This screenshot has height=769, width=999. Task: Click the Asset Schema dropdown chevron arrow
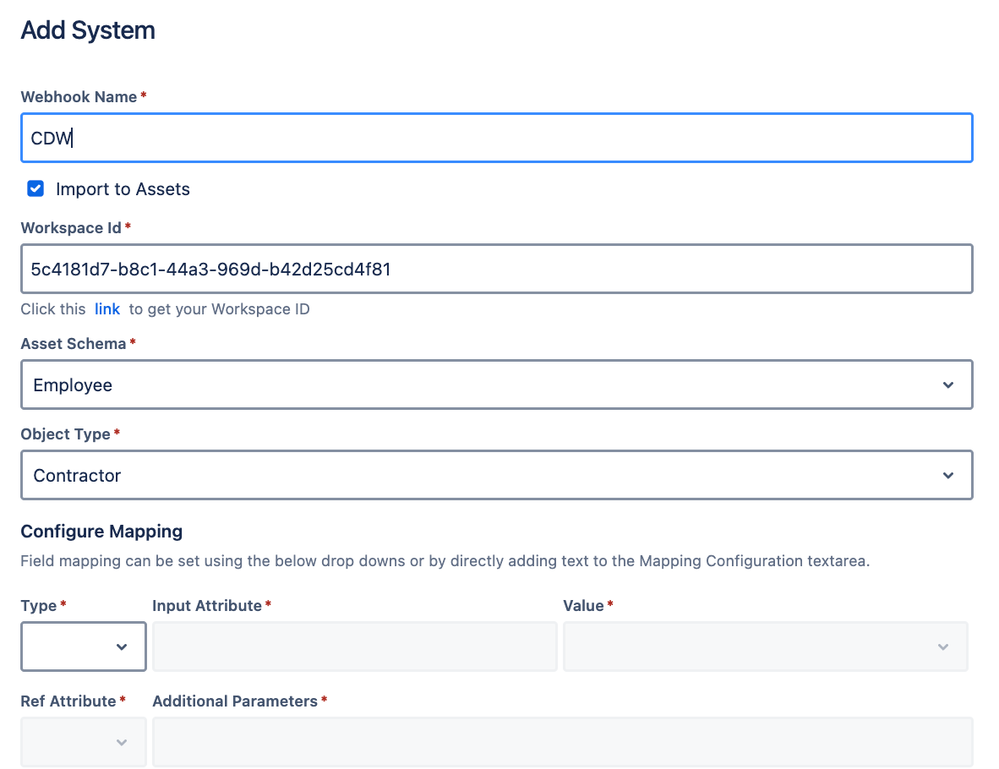[x=947, y=385]
